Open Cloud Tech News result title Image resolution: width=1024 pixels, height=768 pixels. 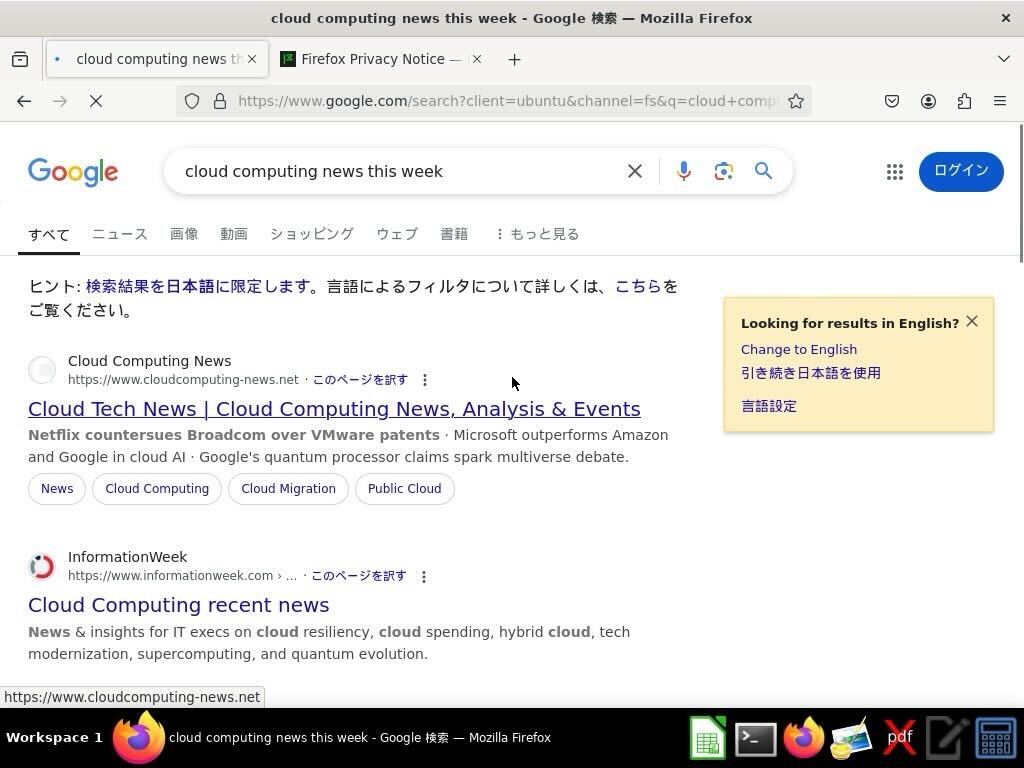[x=334, y=409]
